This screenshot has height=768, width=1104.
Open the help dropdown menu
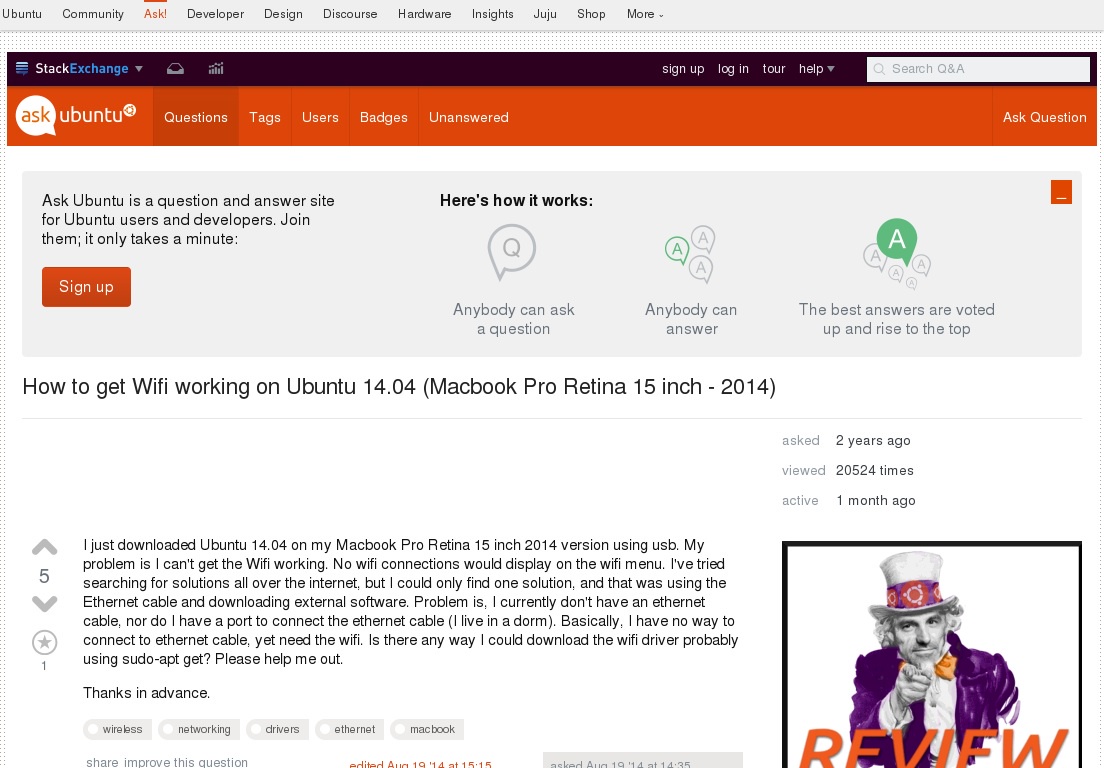[x=817, y=68]
